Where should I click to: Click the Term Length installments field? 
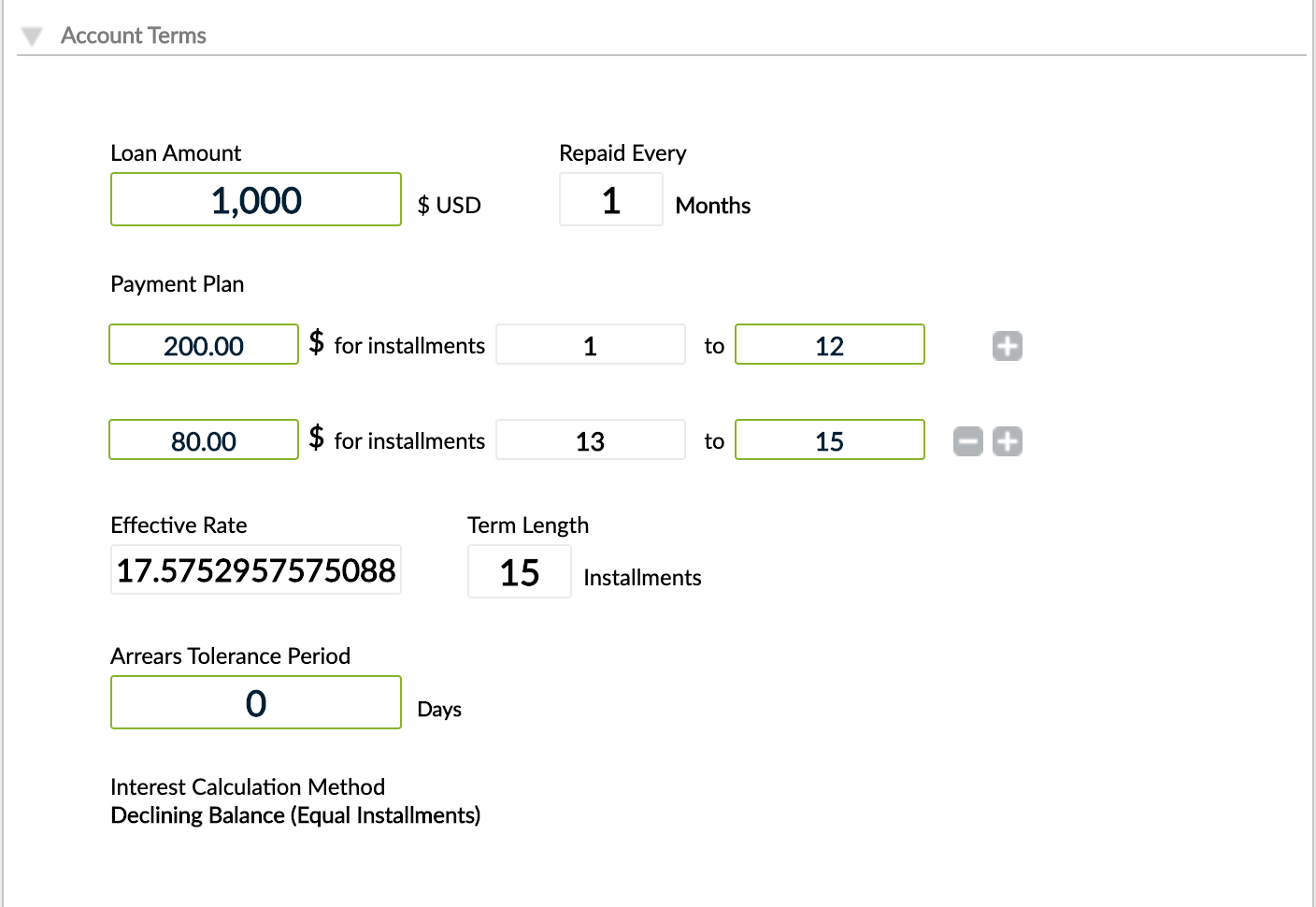click(520, 571)
